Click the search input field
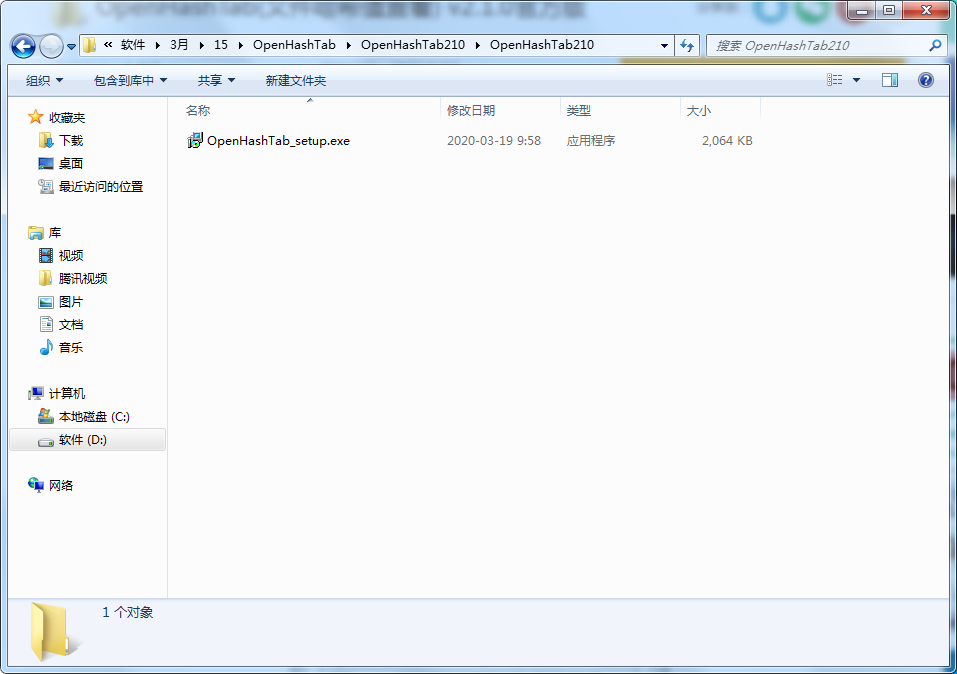Screen dimensions: 957x674 pos(815,45)
